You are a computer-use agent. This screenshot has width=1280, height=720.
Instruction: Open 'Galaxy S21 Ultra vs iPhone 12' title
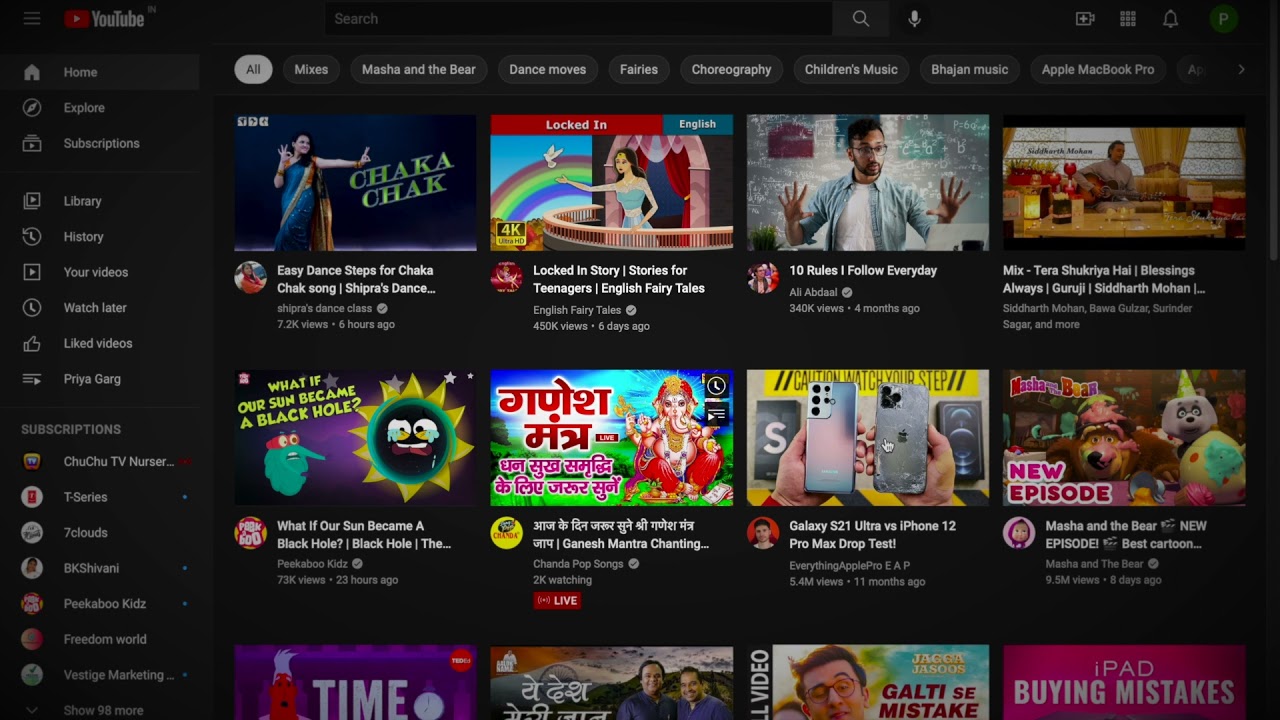872,535
